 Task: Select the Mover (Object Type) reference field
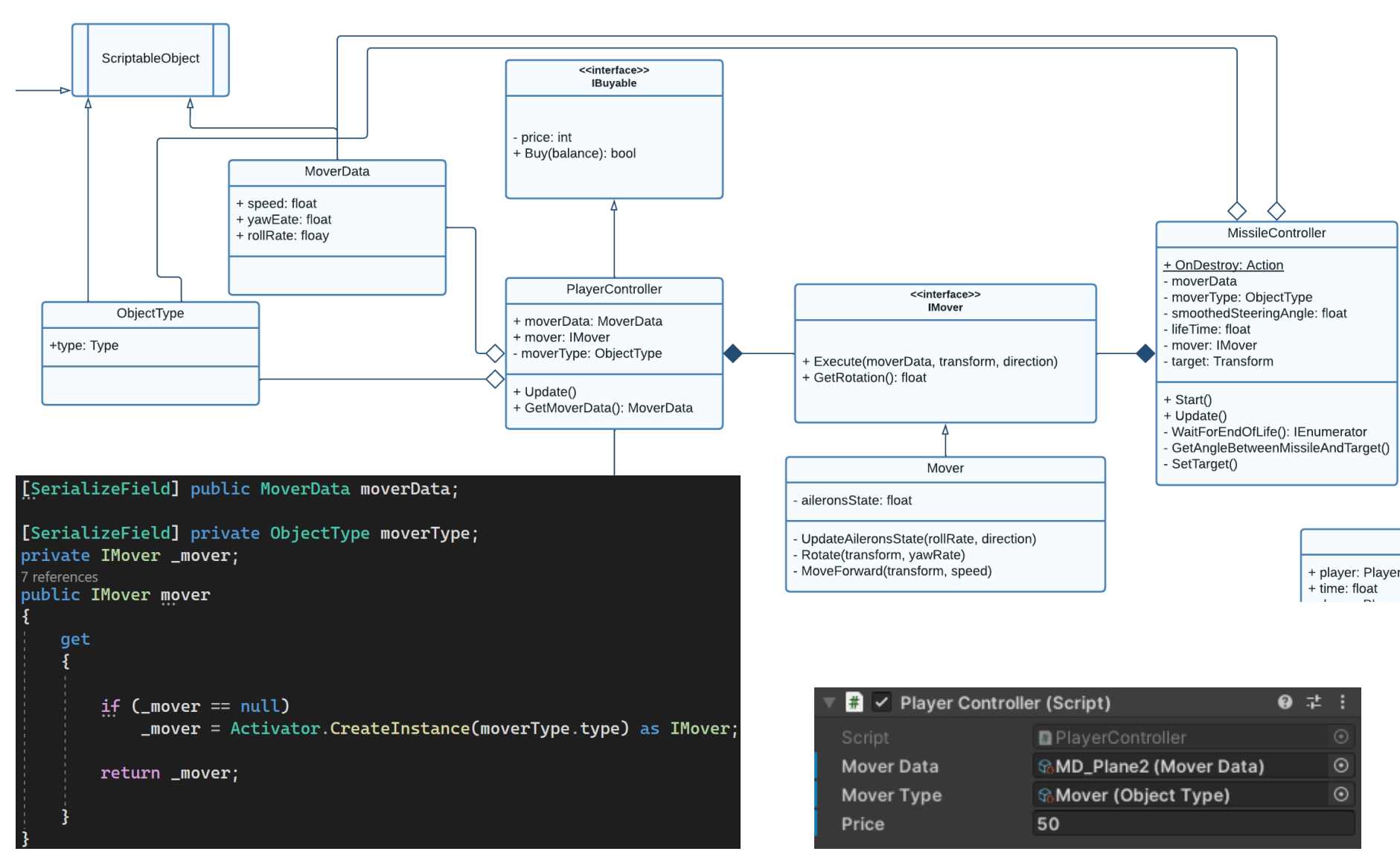coord(1180,795)
